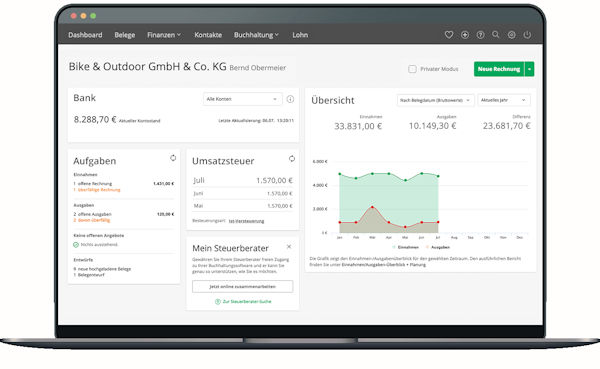Click the plus circle icon in navbar
600x369 pixels.
pyautogui.click(x=465, y=35)
